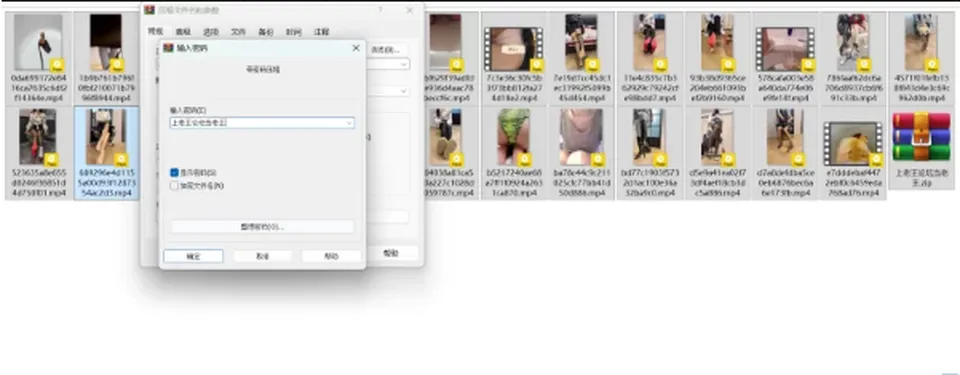Screen dimensions: 960x375
Task: Select video thumbnail of 7869aaf82dc6a...mp4
Action: 853,43
